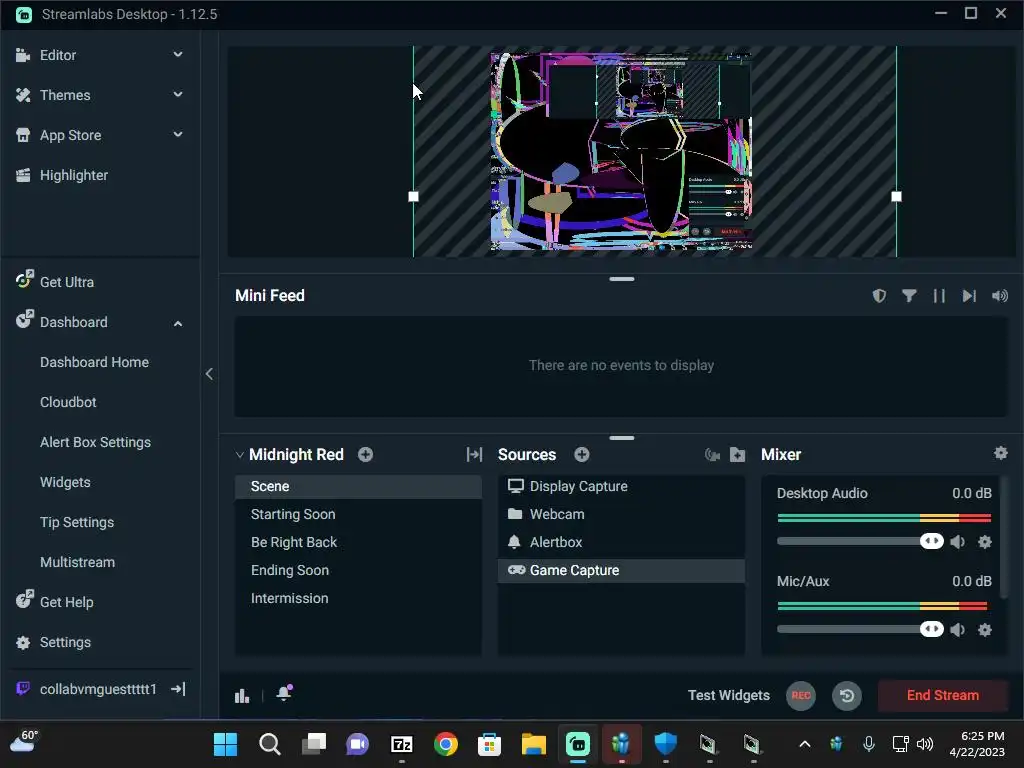Open Mic/Aux settings gear

pos(985,630)
